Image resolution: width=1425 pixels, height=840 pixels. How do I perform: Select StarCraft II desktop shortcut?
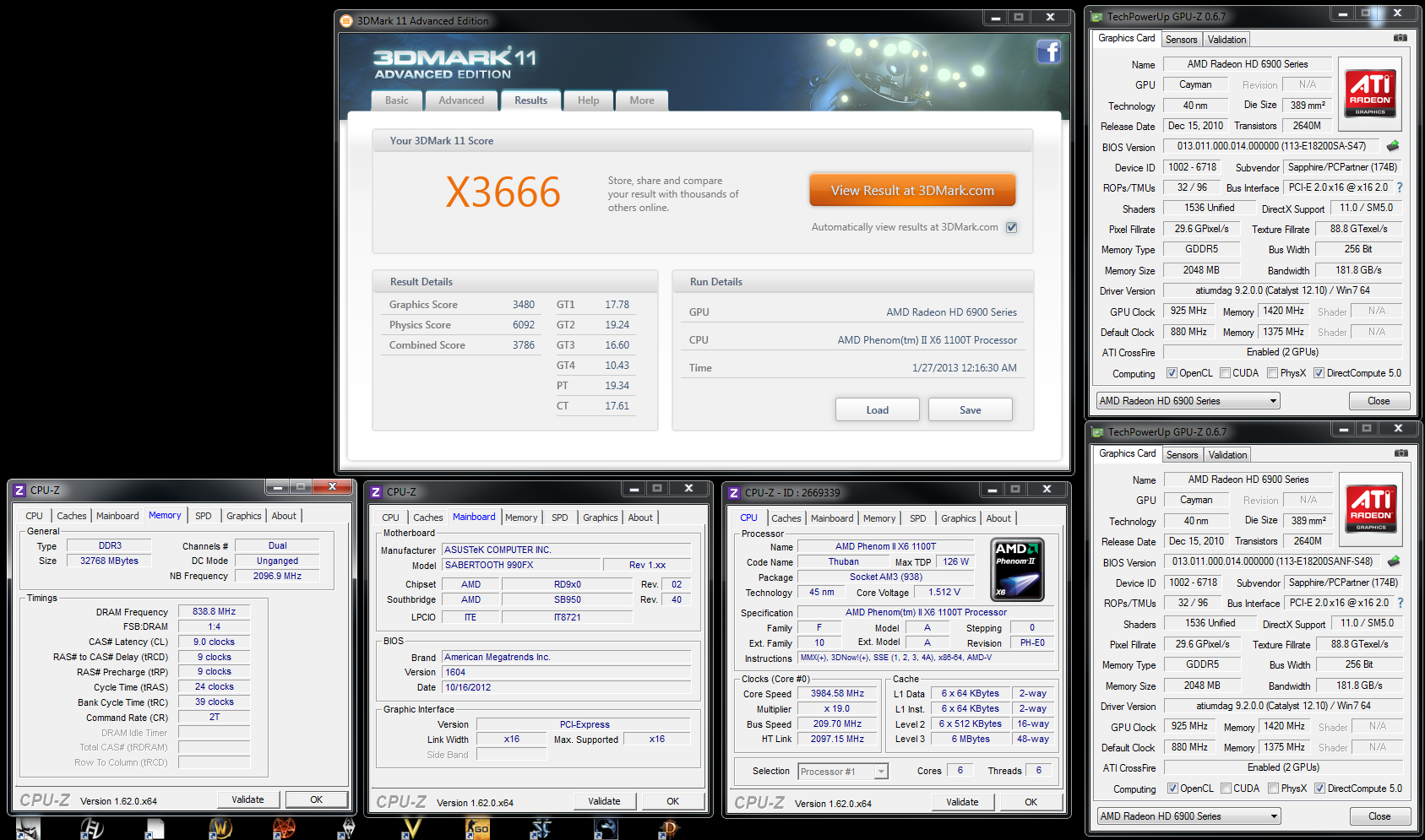pyautogui.click(x=541, y=828)
